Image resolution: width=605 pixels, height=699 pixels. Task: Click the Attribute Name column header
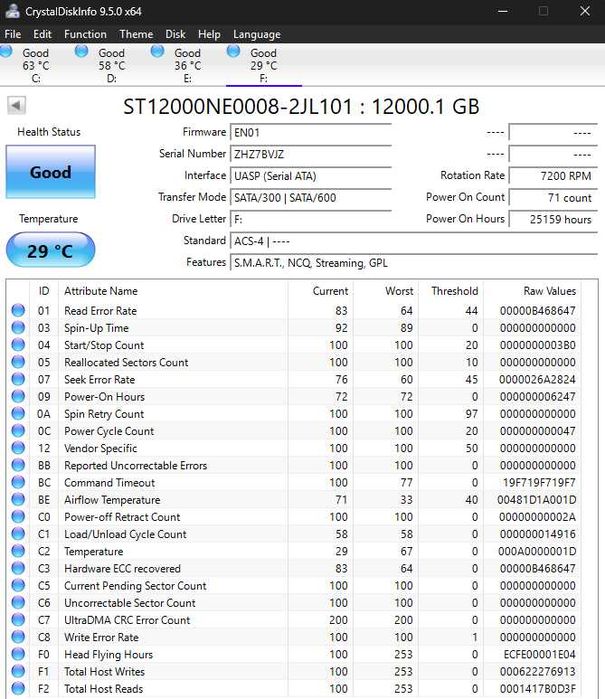pos(101,291)
